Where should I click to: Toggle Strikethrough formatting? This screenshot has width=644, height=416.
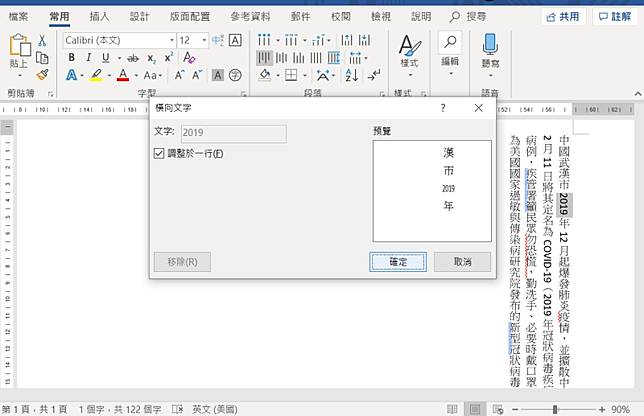133,58
